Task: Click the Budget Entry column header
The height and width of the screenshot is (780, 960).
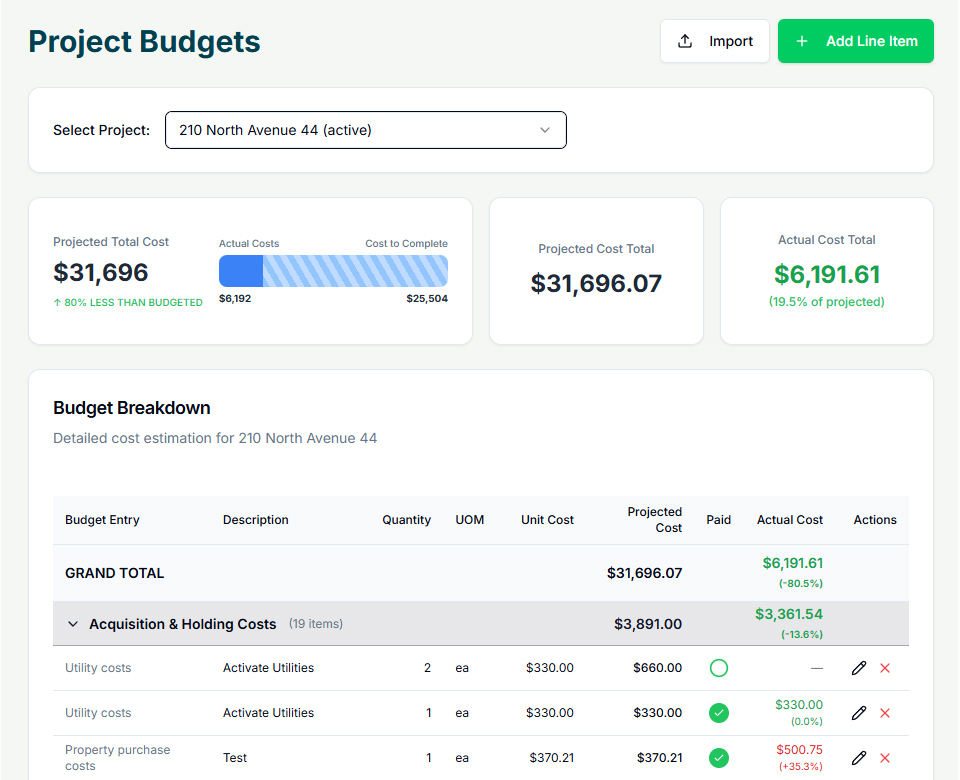Action: point(102,520)
